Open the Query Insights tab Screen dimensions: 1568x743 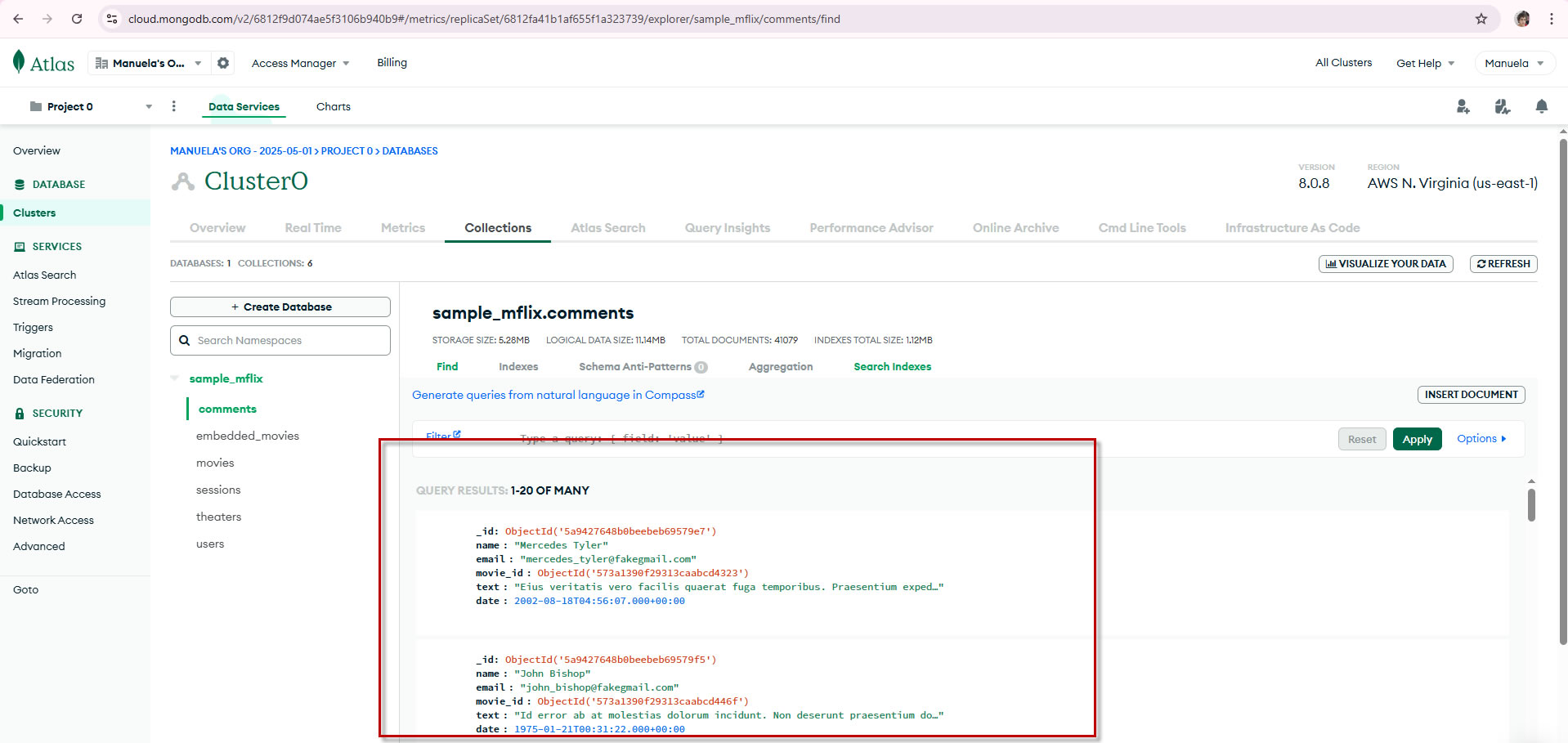tap(728, 228)
